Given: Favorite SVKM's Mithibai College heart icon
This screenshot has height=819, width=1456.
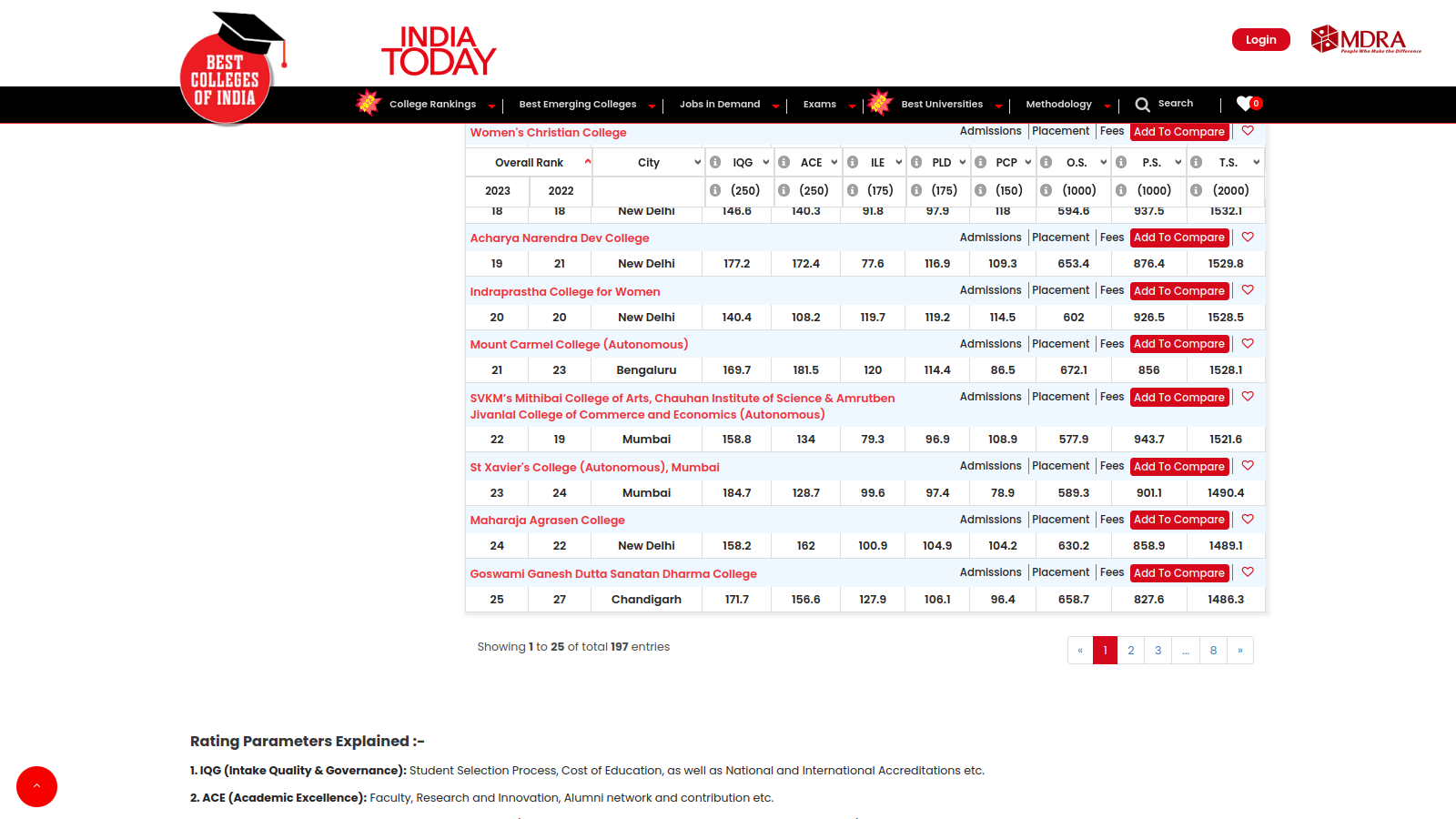Looking at the screenshot, I should [1248, 397].
